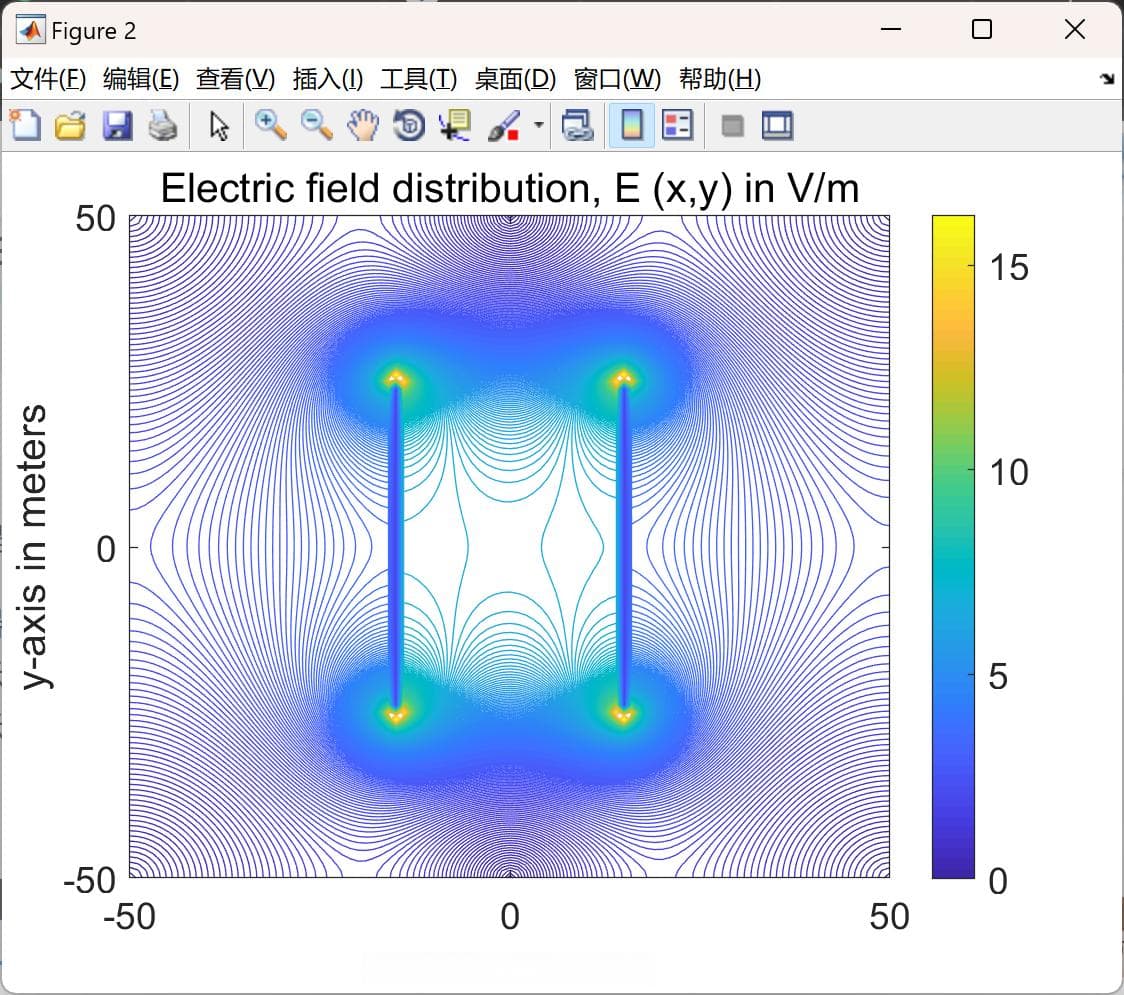Toggle the Insert Legend button
The height and width of the screenshot is (995, 1124).
pyautogui.click(x=677, y=125)
